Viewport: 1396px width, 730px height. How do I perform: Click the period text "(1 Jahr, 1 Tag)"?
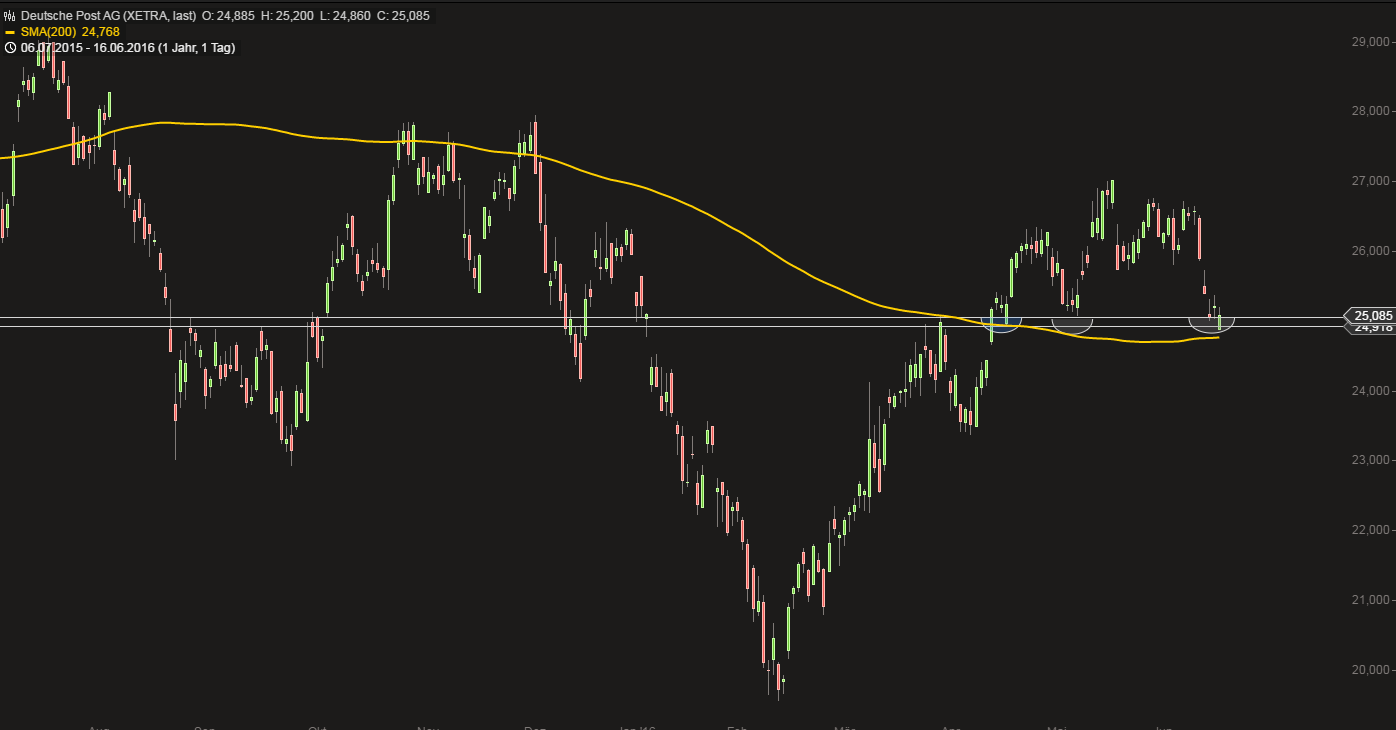[197, 47]
